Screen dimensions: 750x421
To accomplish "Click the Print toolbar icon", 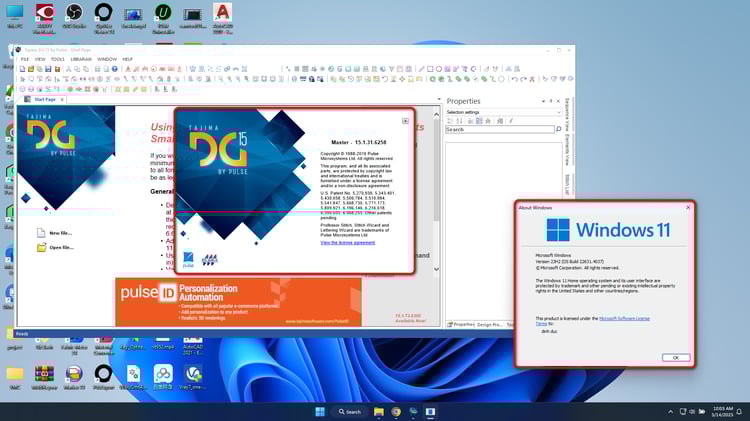I will (98, 69).
